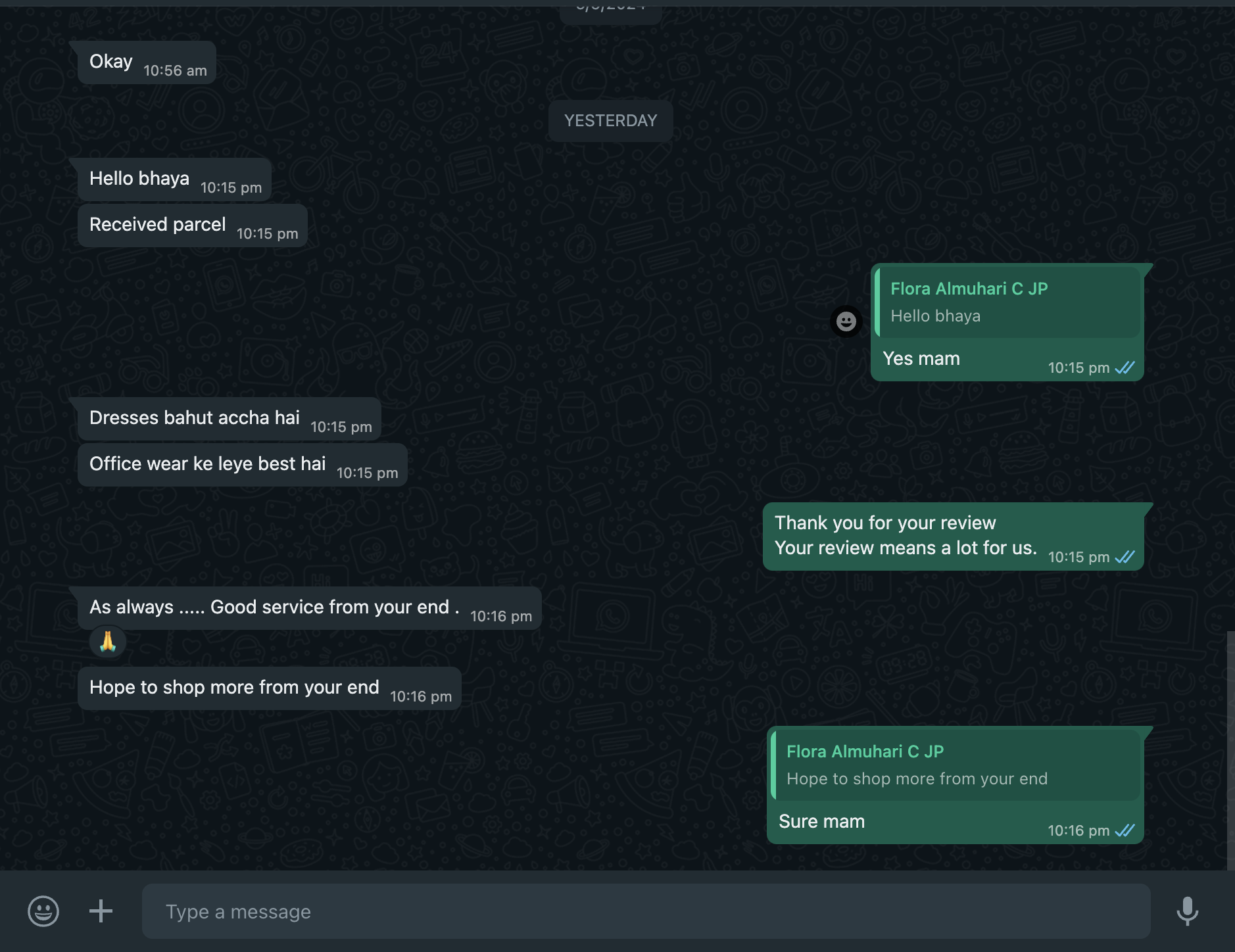This screenshot has height=952, width=1235.
Task: Focus the "Type a message" field
Action: pyautogui.click(x=646, y=911)
